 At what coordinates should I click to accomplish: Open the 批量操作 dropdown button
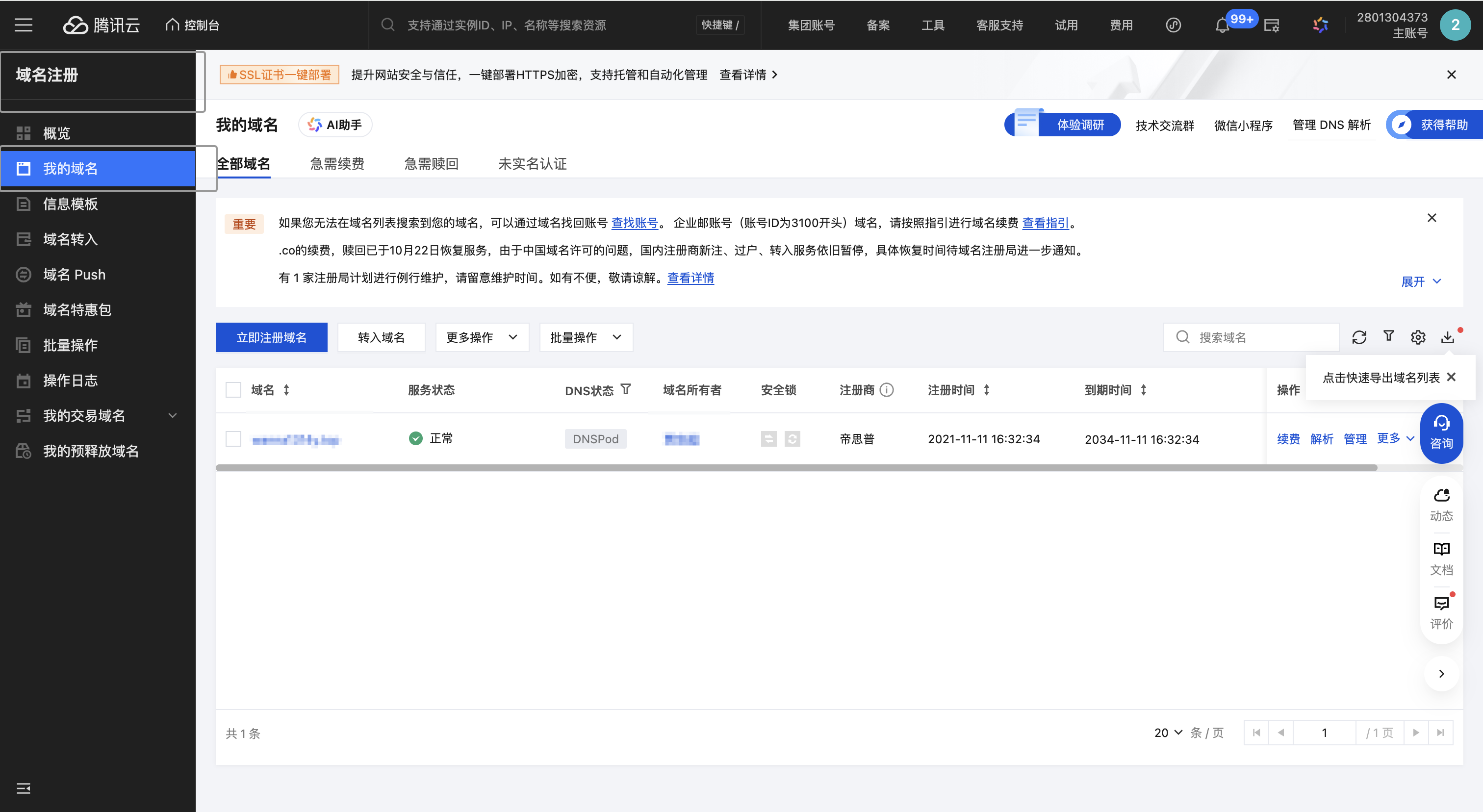click(586, 337)
